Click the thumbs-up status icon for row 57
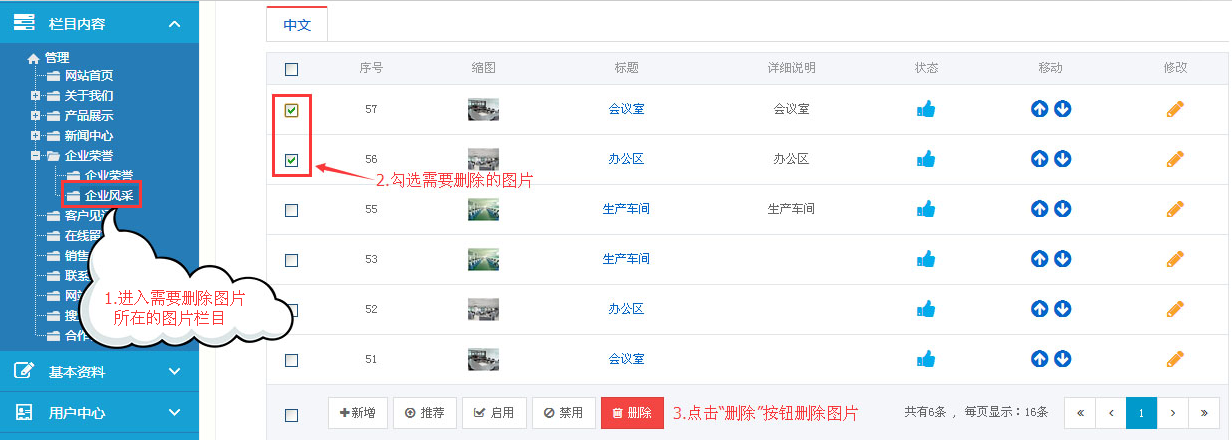The height and width of the screenshot is (440, 1232). click(x=926, y=109)
